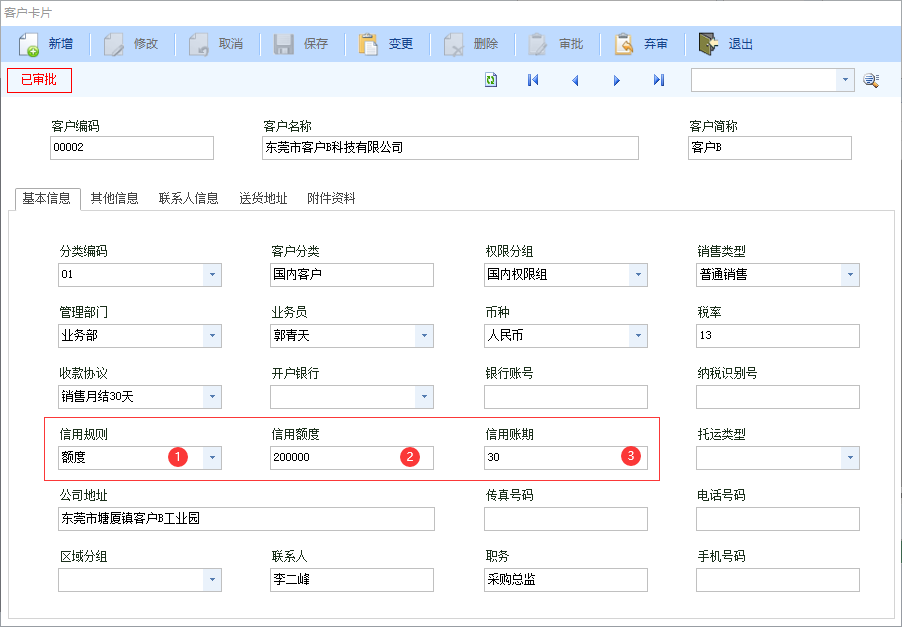Open the 币种 currency dropdown

637,336
